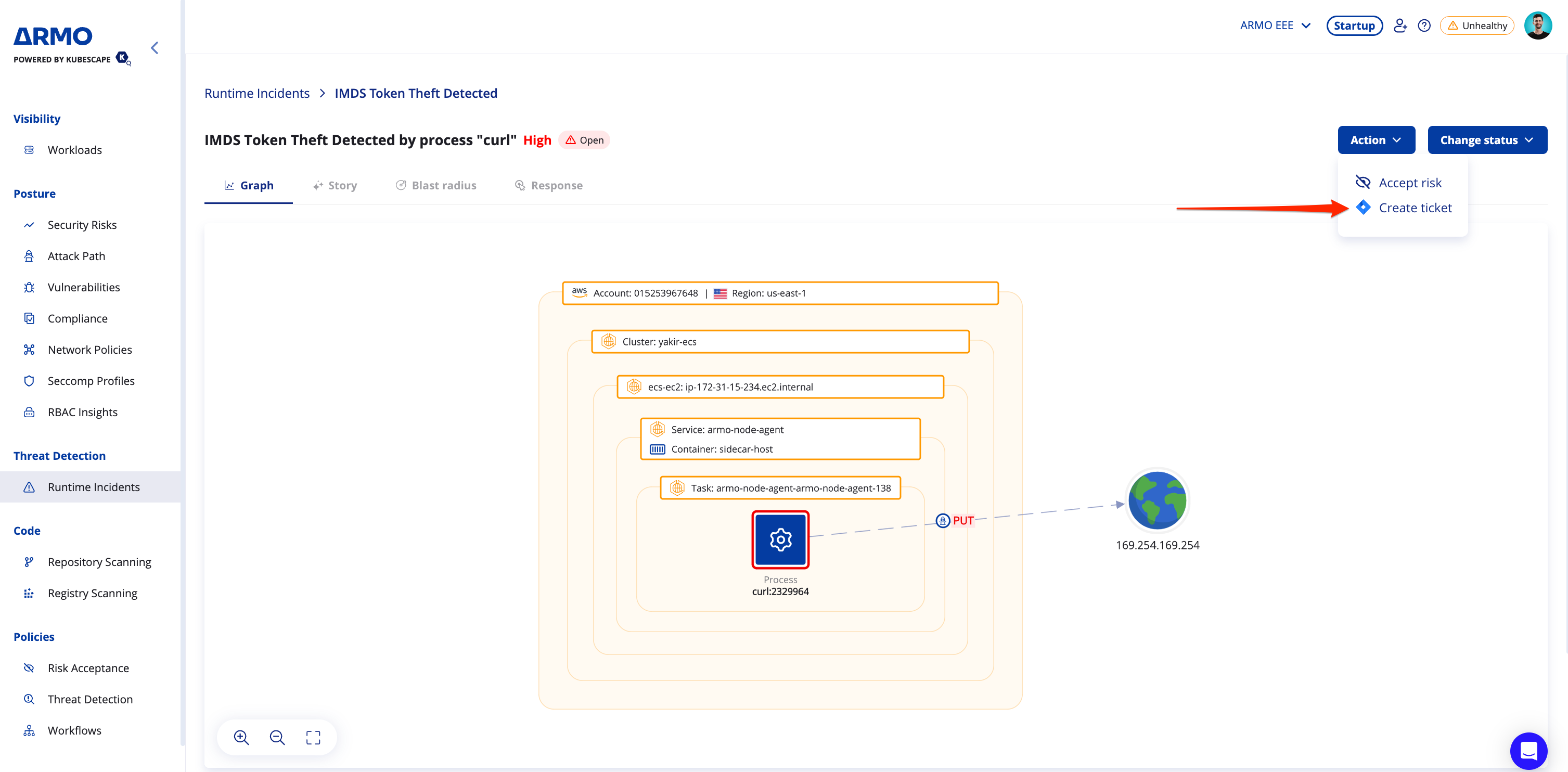Click the globe 169.254.169.254 node
Viewport: 1568px width, 772px height.
point(1156,500)
